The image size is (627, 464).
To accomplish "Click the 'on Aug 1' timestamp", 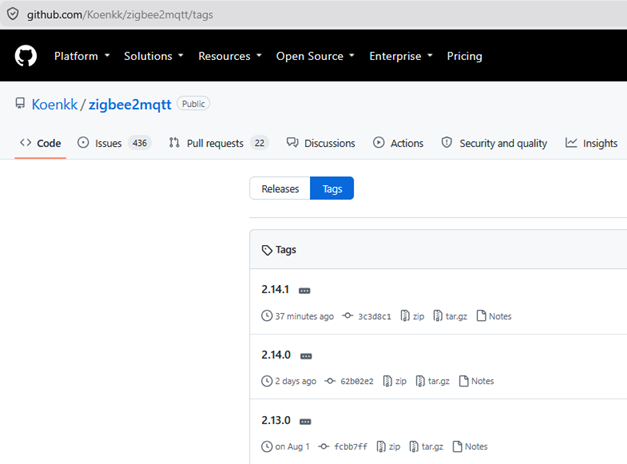I will pos(292,447).
